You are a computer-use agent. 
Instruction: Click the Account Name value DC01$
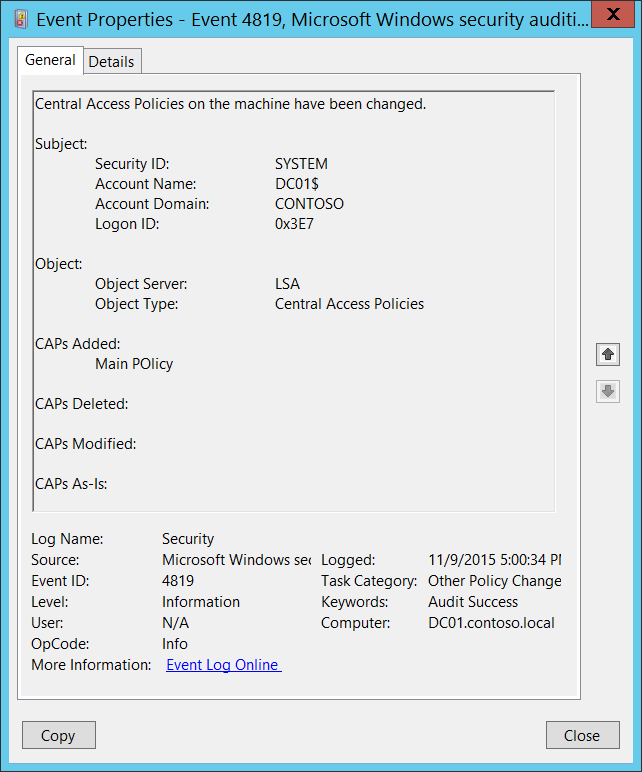(297, 184)
